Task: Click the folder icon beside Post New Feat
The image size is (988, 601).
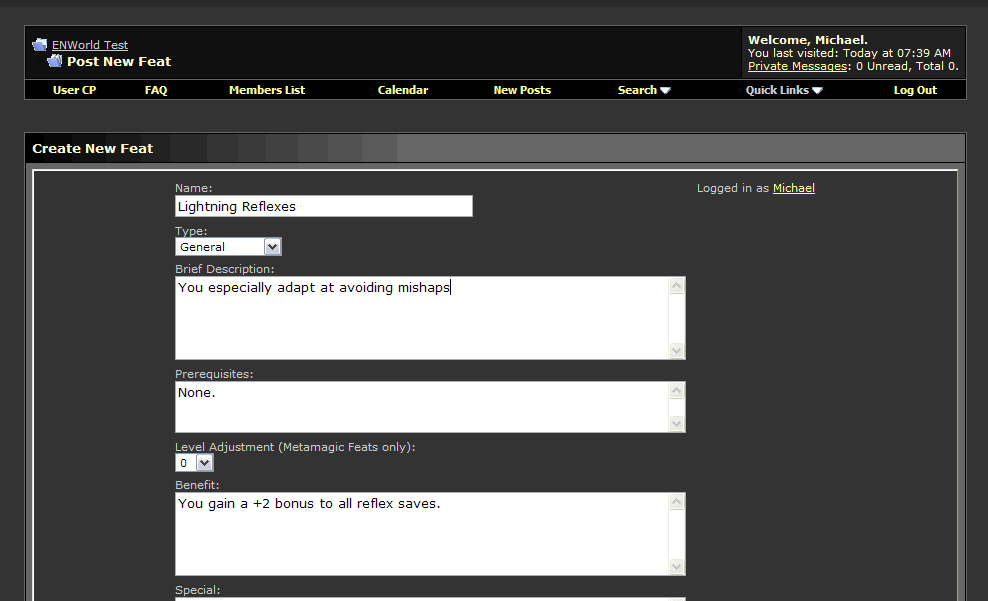Action: pos(55,61)
